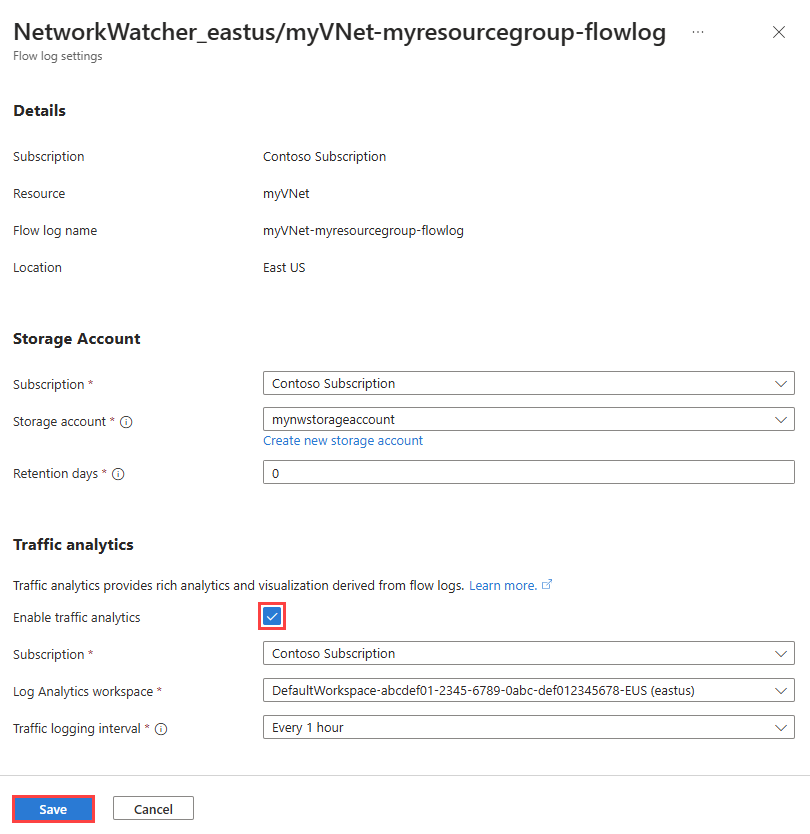Click Create new storage account link
The image size is (810, 834).
[343, 441]
